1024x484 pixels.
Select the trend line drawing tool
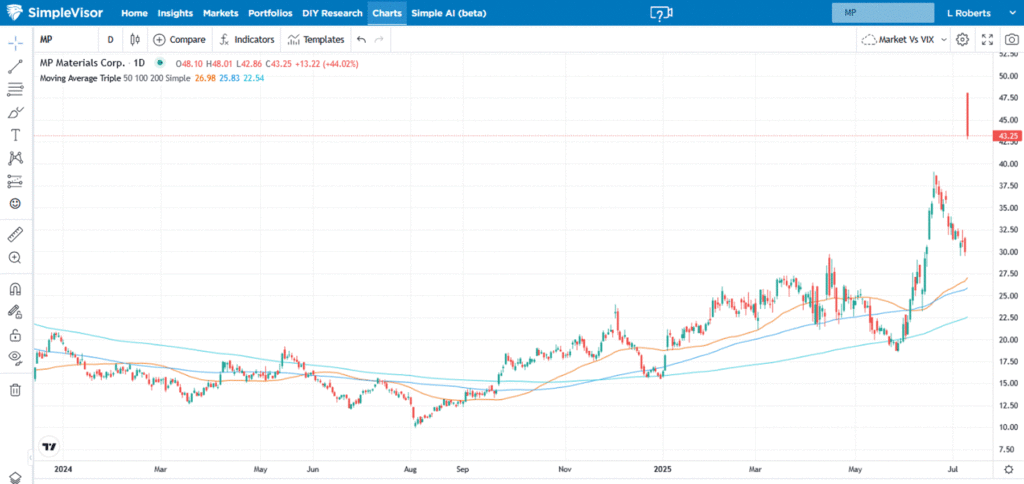tap(16, 66)
